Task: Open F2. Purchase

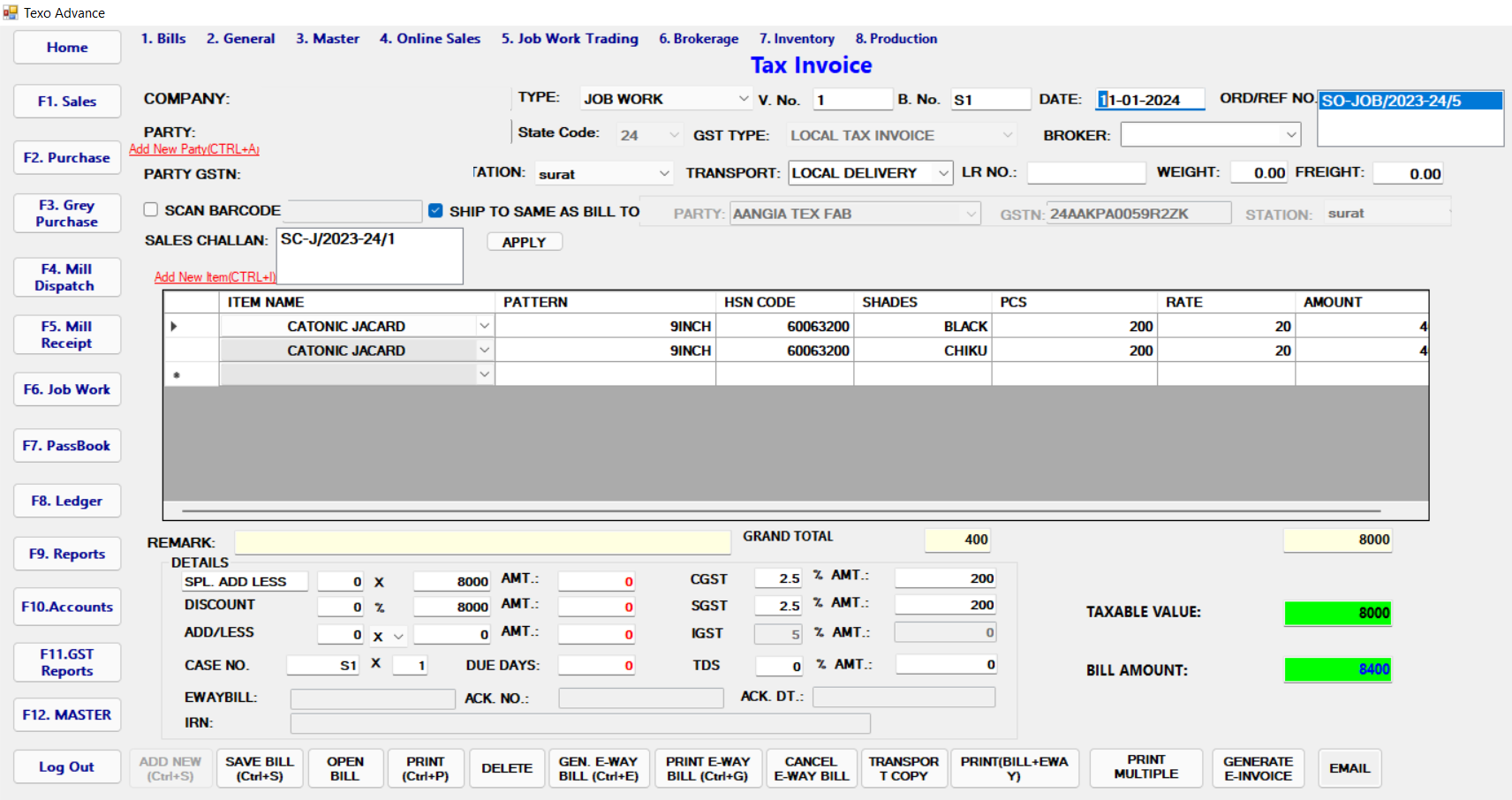Action: pyautogui.click(x=67, y=158)
